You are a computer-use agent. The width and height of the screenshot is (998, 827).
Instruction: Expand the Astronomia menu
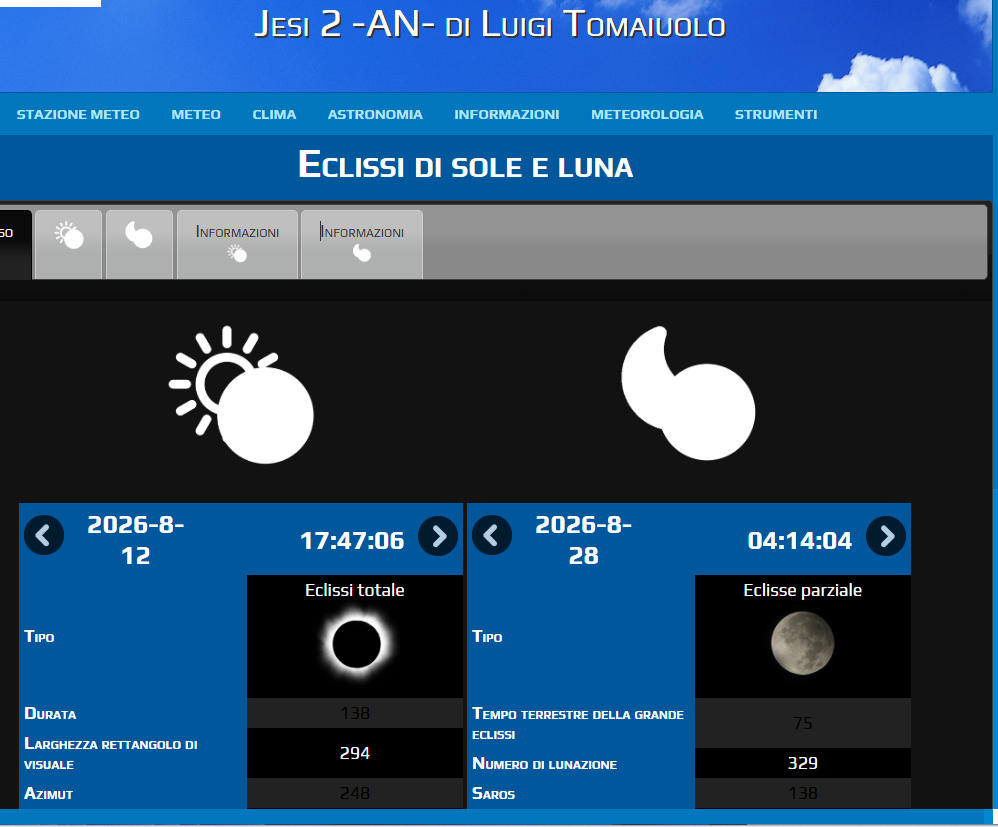(x=375, y=115)
